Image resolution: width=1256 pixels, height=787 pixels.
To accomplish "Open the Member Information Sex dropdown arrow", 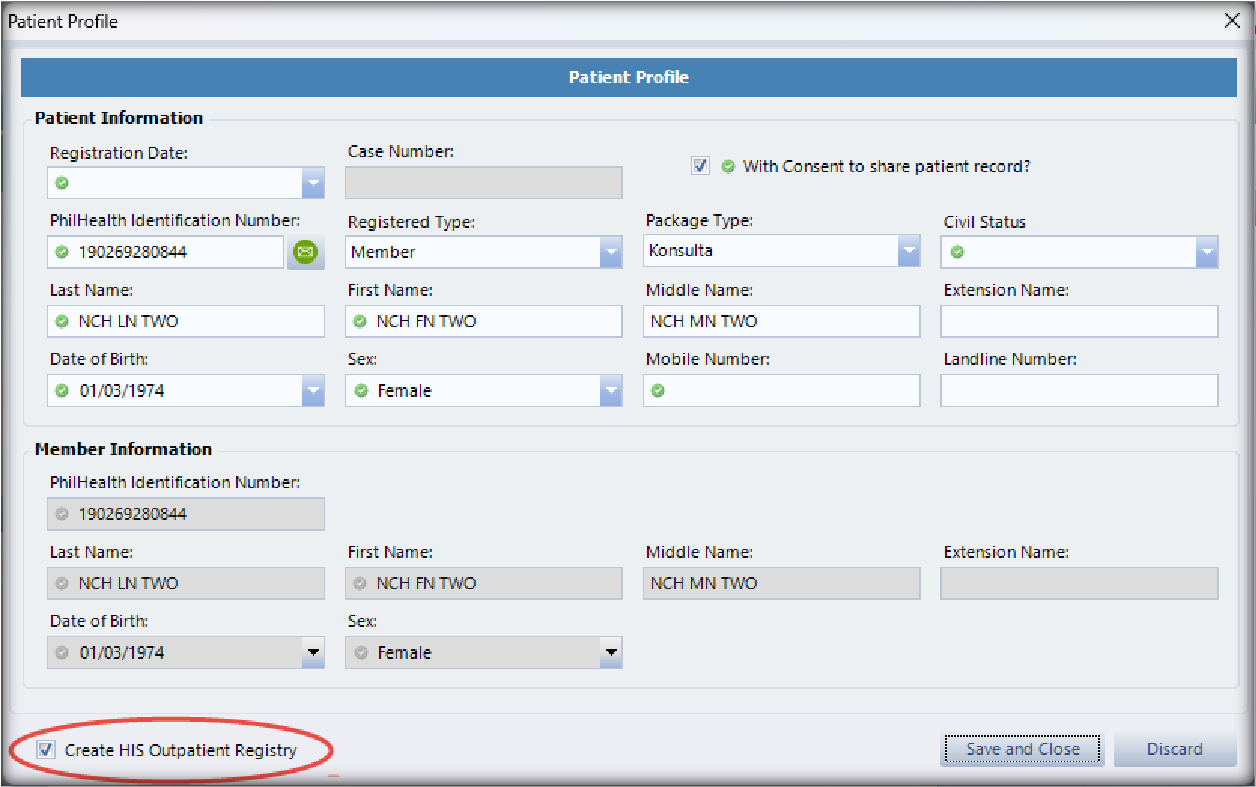I will (610, 653).
